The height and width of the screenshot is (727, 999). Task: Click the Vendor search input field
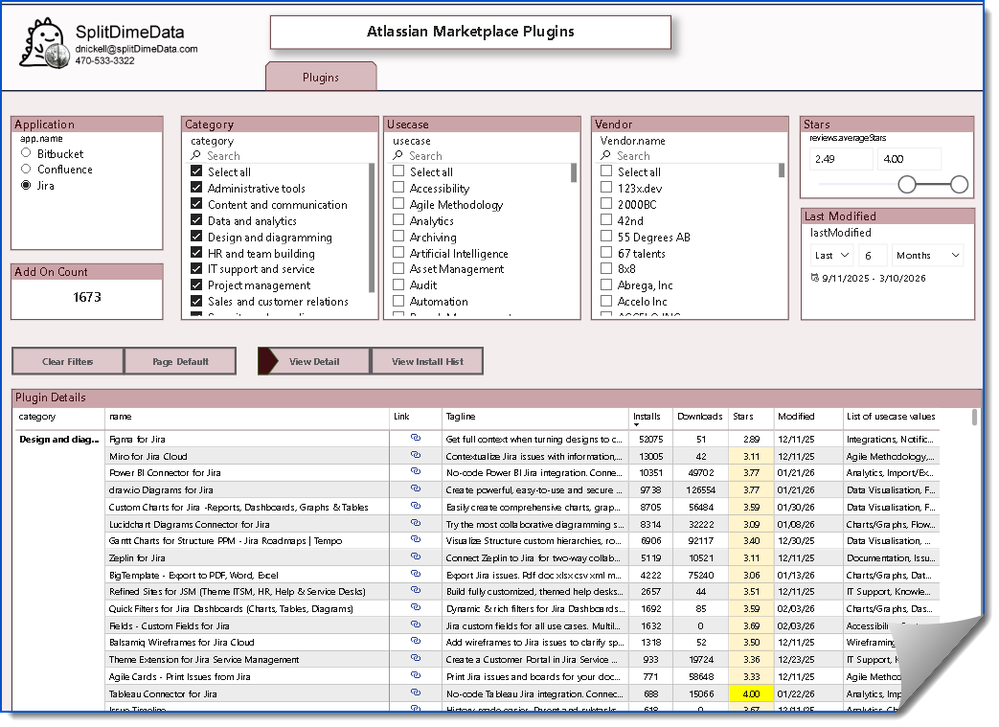click(691, 155)
